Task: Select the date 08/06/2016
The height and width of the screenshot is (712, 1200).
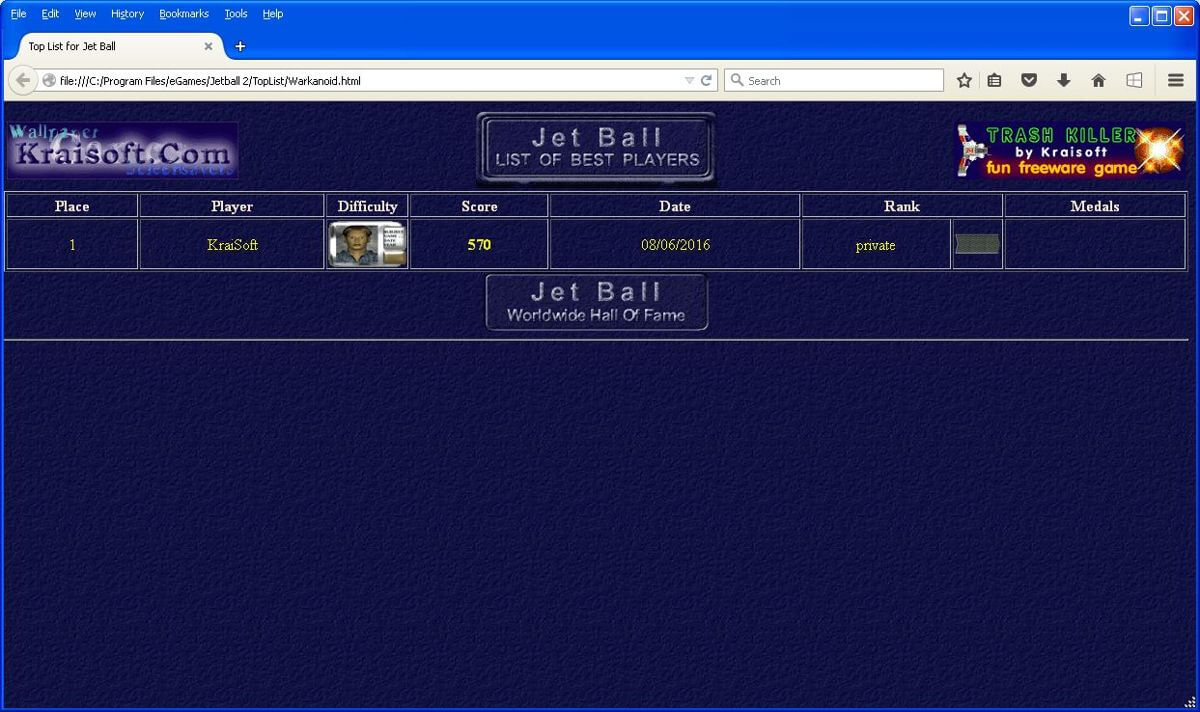Action: pyautogui.click(x=675, y=245)
